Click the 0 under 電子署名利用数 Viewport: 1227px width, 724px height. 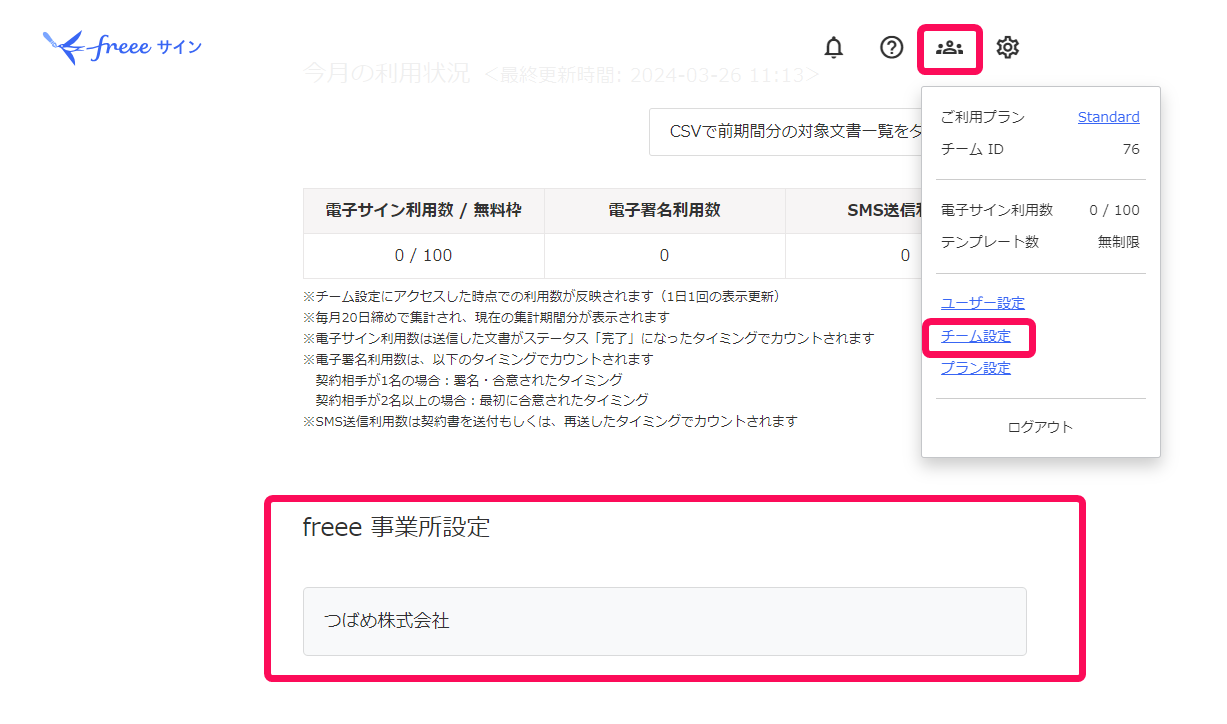665,256
